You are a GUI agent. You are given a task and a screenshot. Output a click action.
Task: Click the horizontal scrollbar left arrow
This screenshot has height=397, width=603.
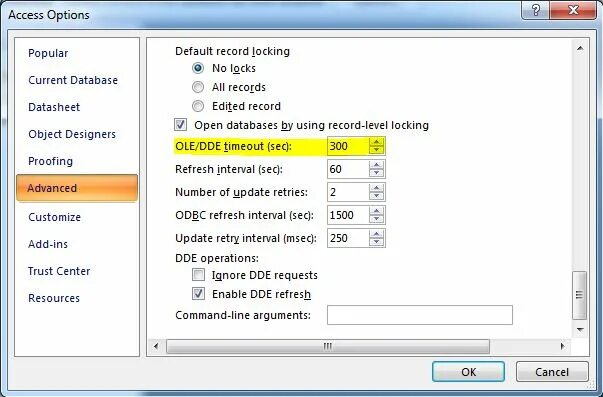click(x=156, y=346)
